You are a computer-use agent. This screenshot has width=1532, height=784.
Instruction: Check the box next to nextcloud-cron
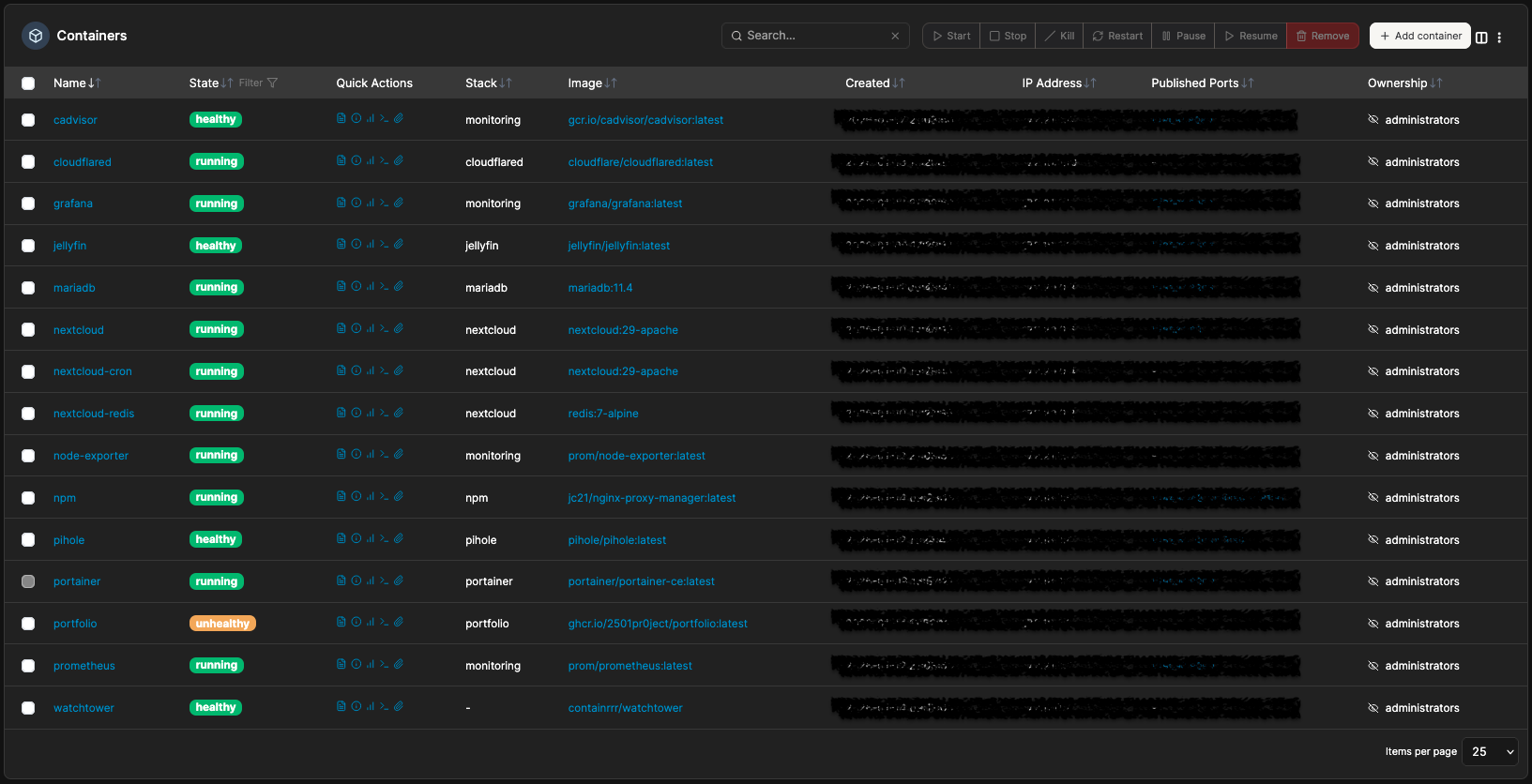(28, 371)
